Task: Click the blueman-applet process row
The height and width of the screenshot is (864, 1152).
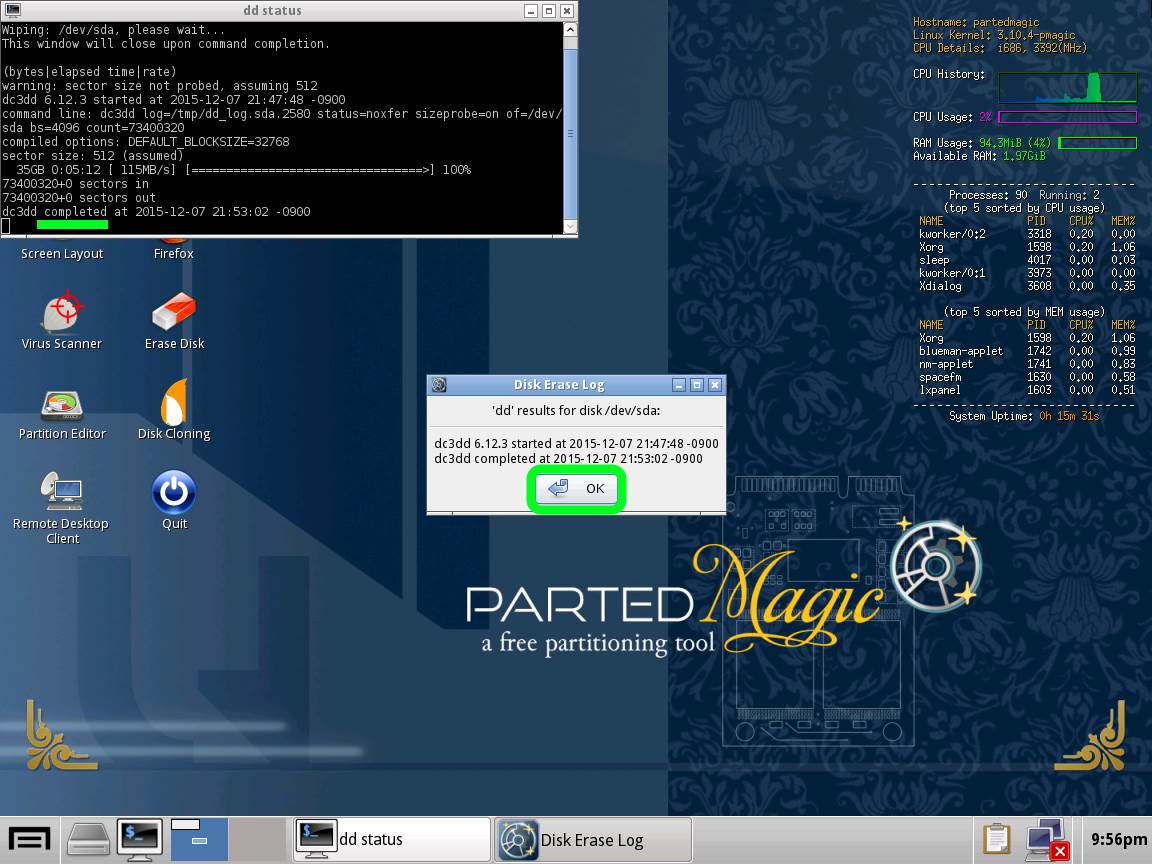Action: pyautogui.click(x=1027, y=351)
